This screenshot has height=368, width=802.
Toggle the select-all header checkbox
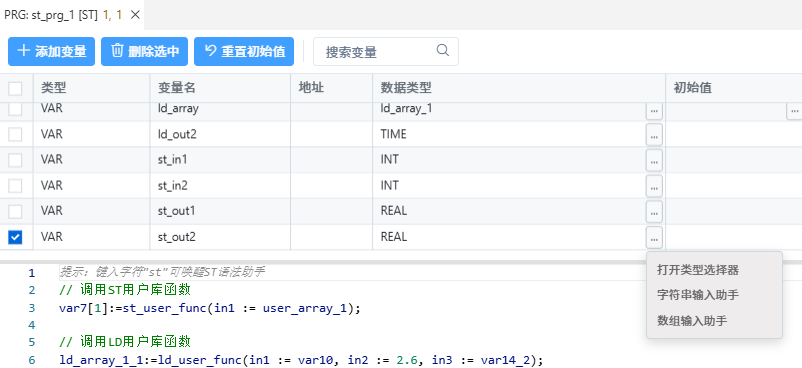tap(15, 89)
